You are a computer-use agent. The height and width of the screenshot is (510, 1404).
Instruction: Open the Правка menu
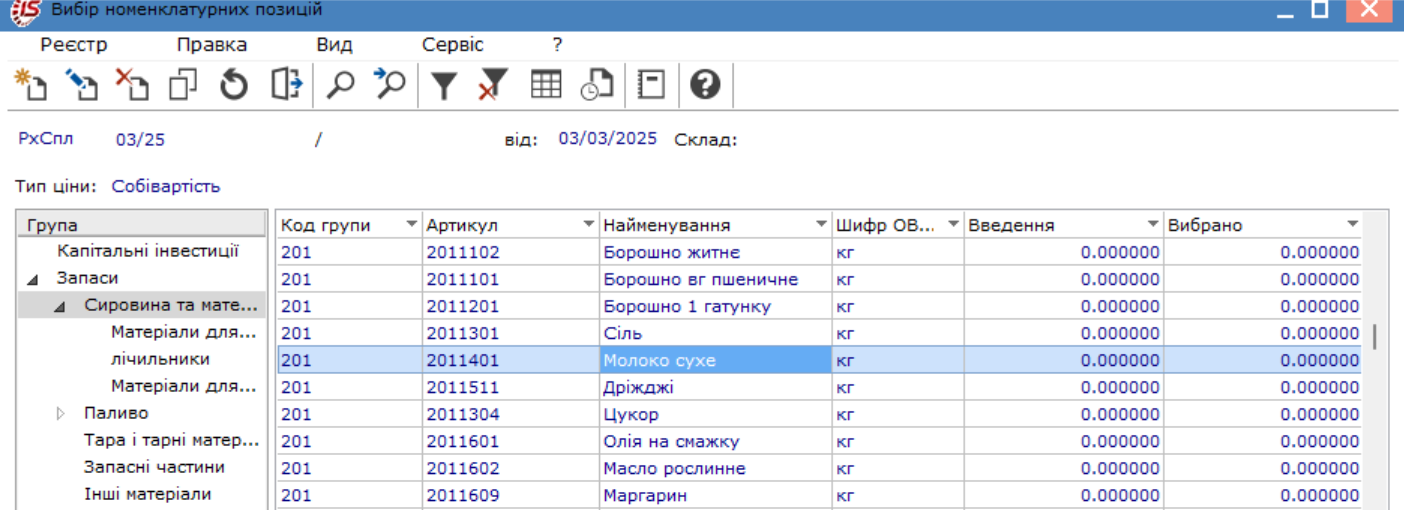pyautogui.click(x=212, y=45)
